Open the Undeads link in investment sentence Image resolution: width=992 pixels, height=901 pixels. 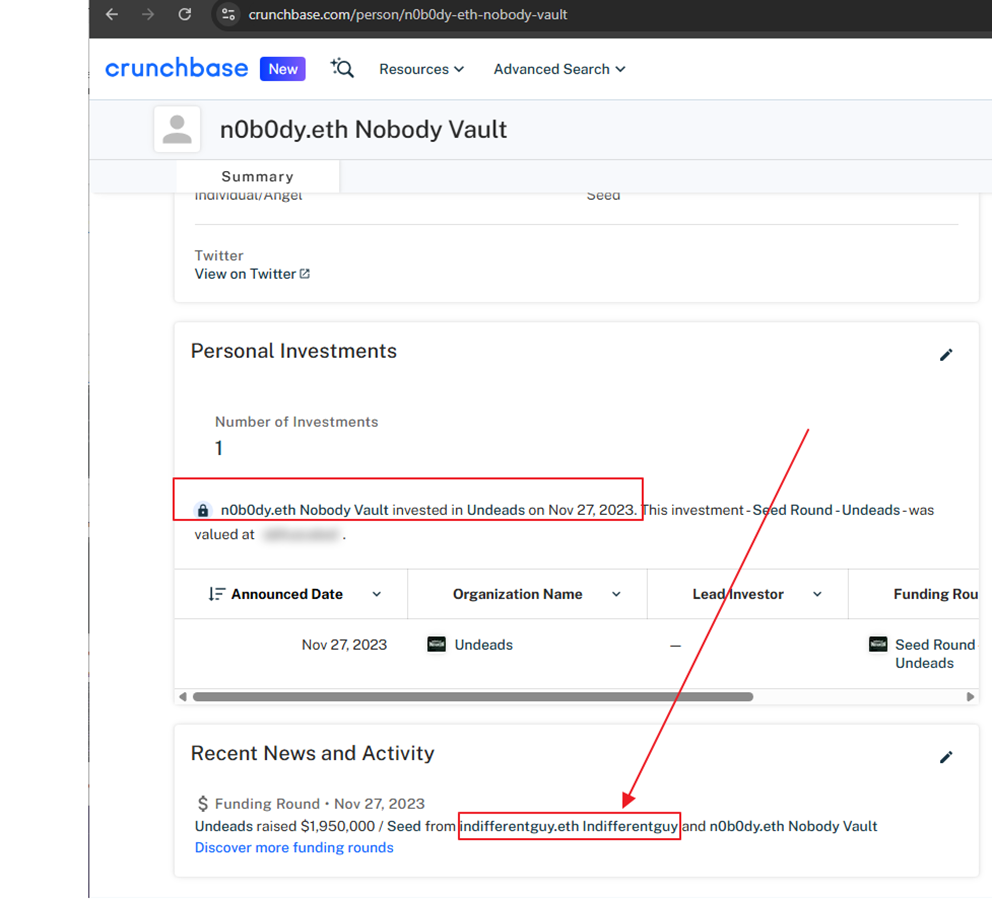[x=496, y=510]
